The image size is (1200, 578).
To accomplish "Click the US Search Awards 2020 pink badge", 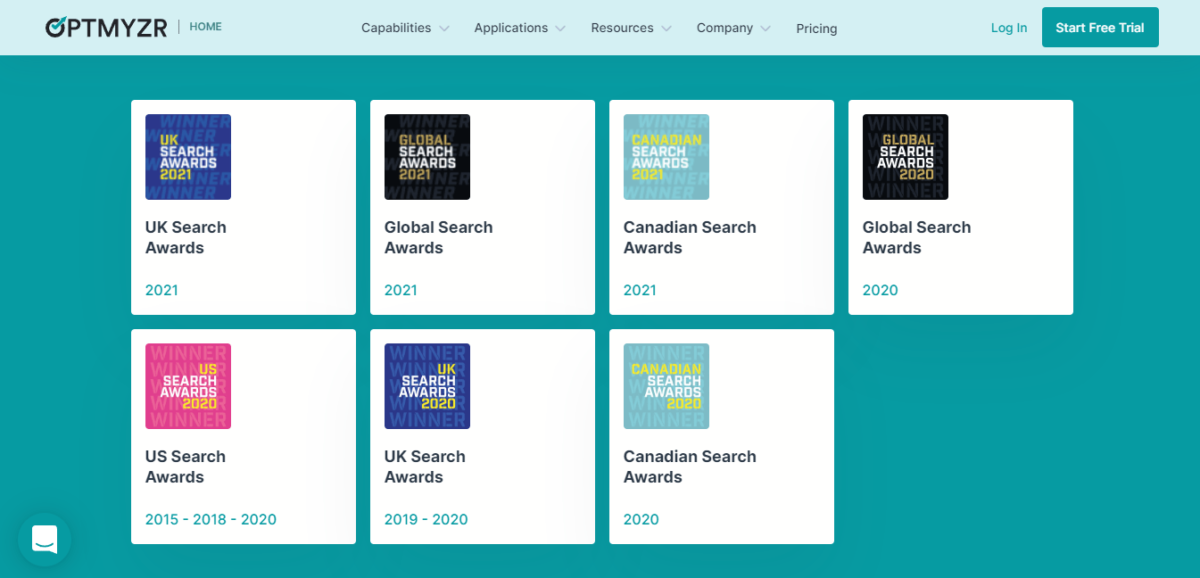I will pos(188,386).
